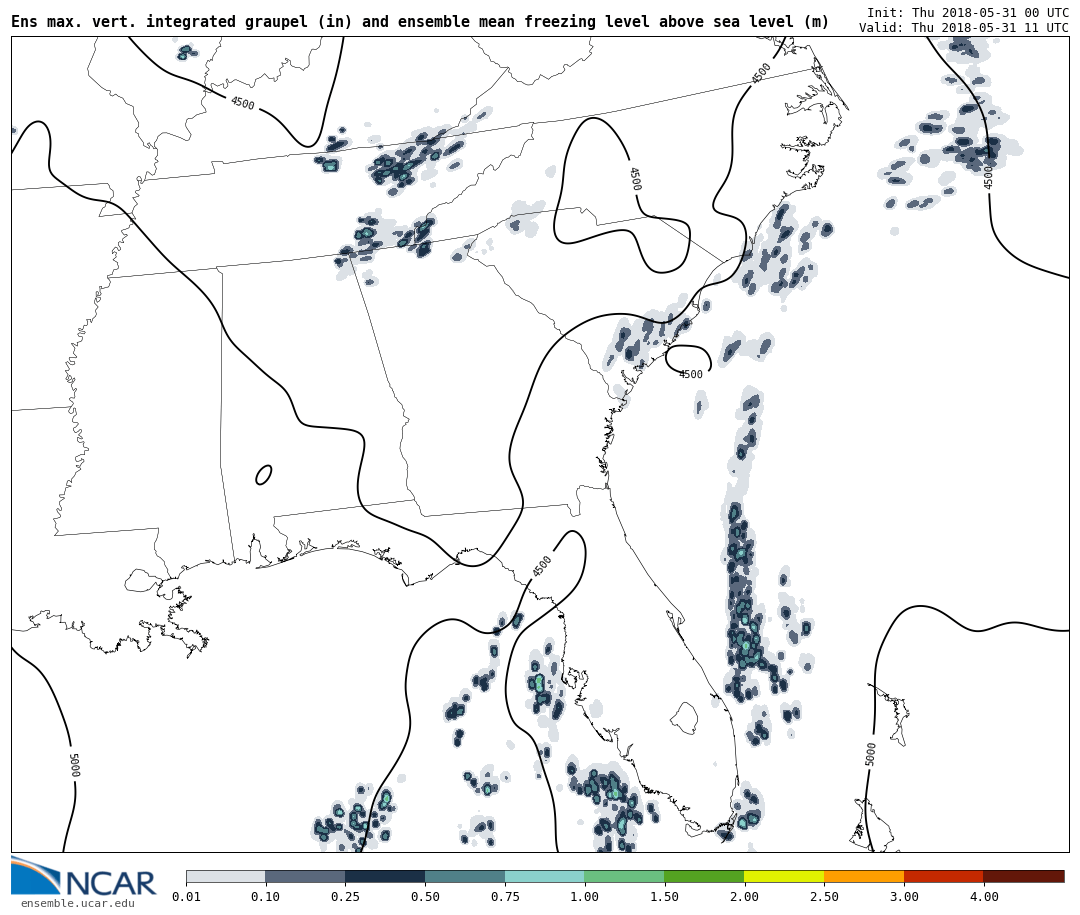Click the Init: Thu 2018-05-31 00 UTC text
Image resolution: width=1080 pixels, height=915 pixels.
tap(968, 12)
